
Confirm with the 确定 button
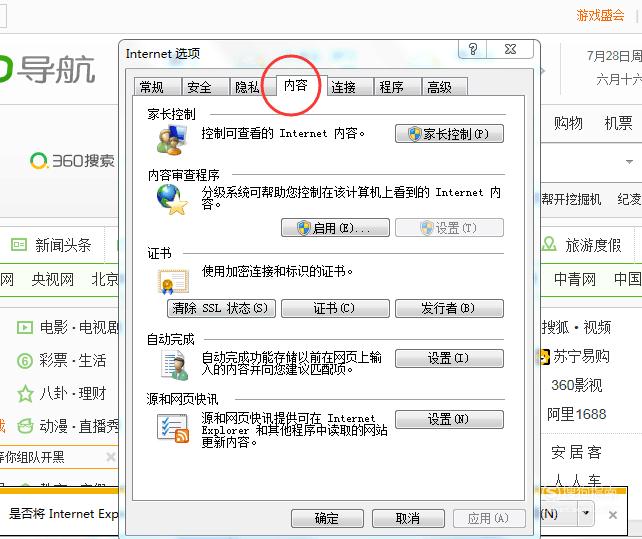click(327, 519)
